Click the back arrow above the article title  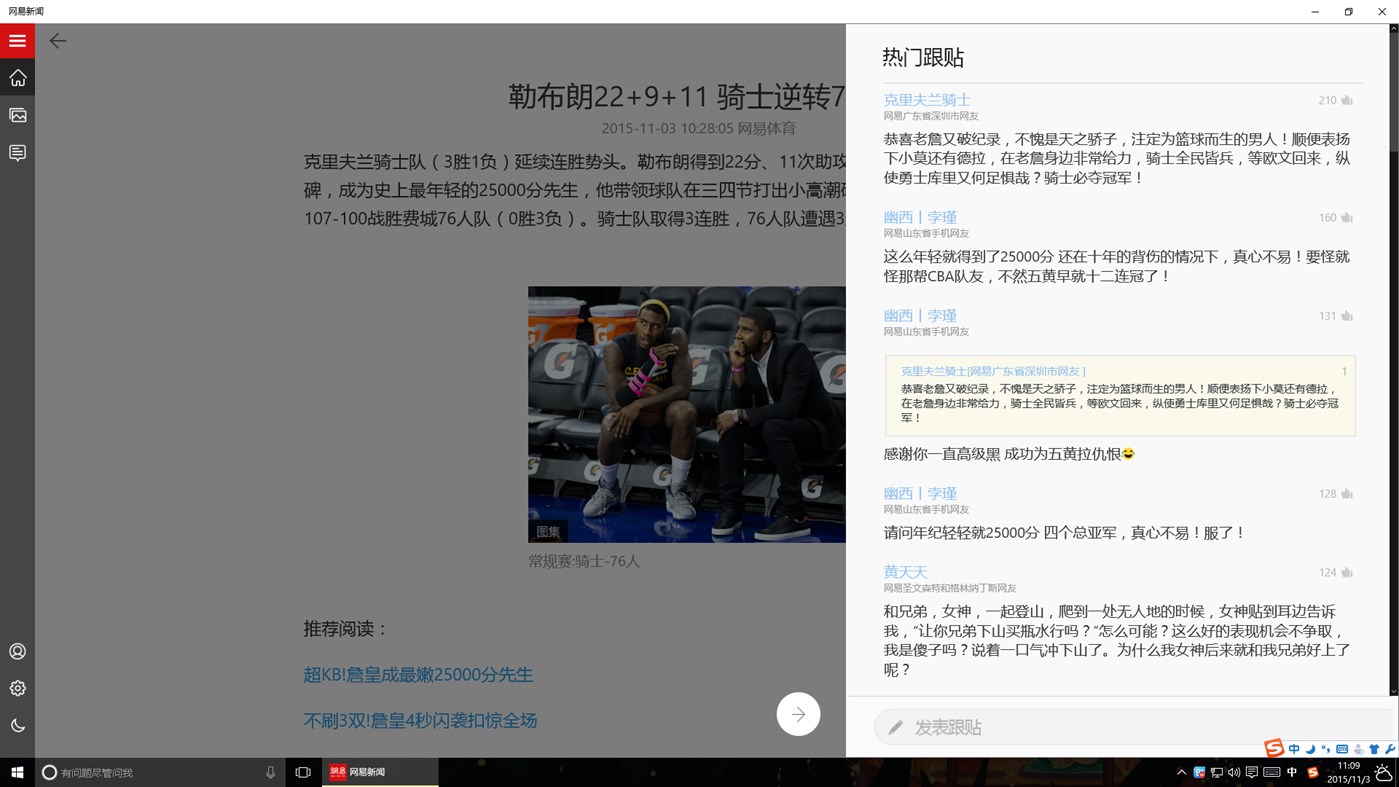(57, 41)
